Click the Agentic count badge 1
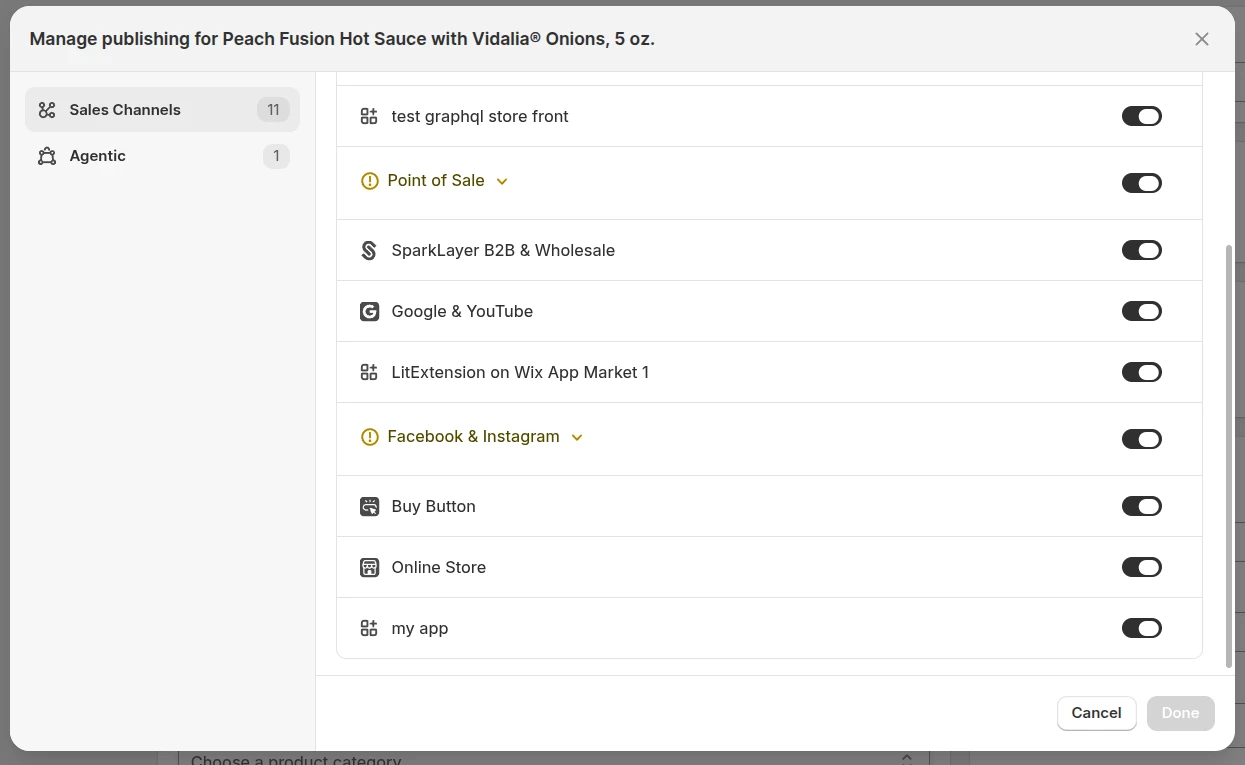The image size is (1245, 765). (x=276, y=156)
